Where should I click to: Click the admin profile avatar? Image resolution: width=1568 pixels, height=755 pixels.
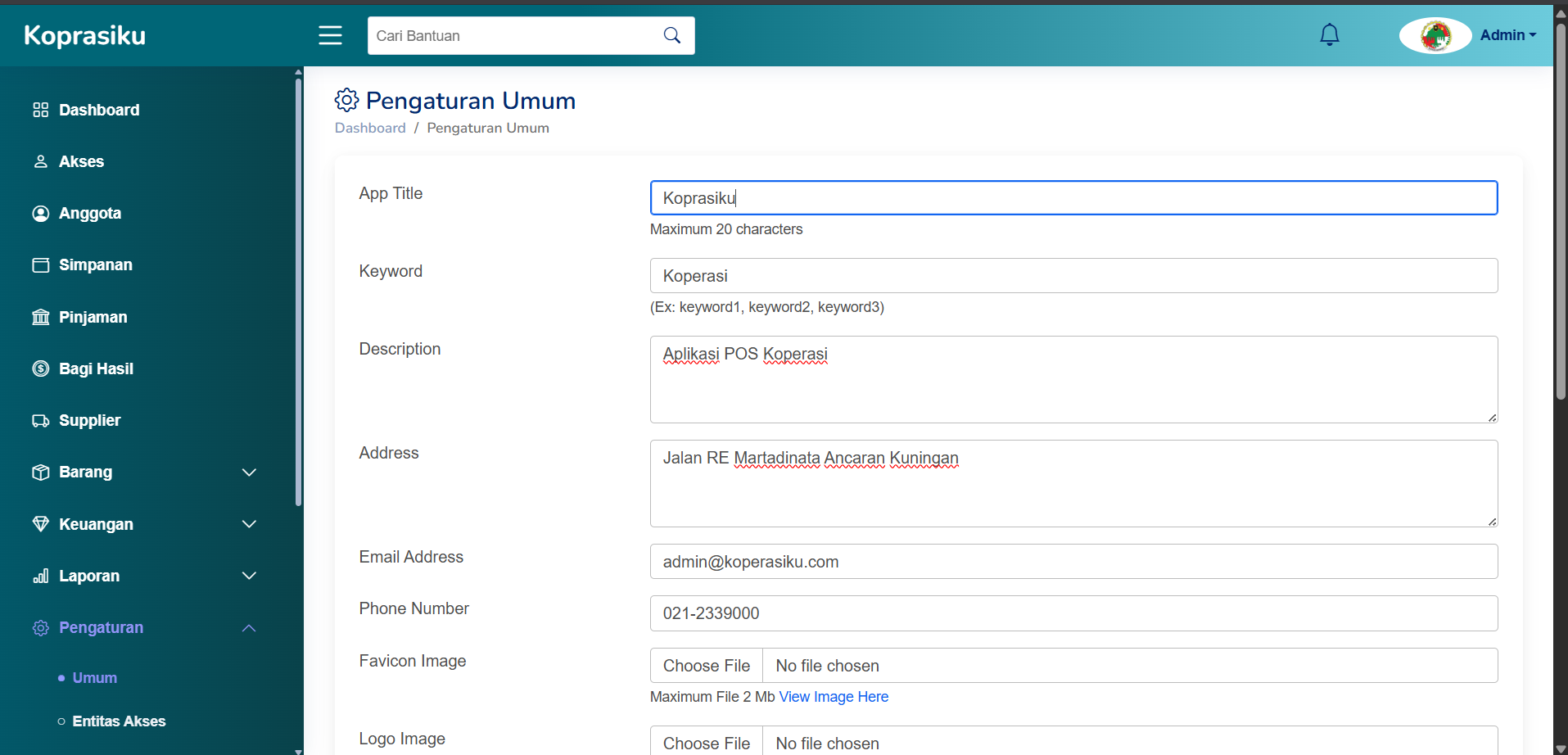click(x=1435, y=35)
